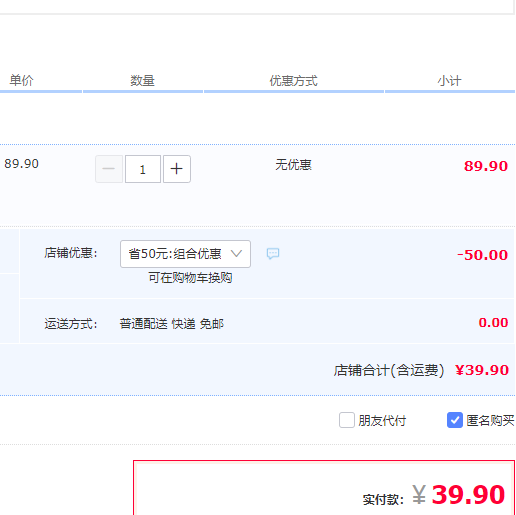The width and height of the screenshot is (516, 515).
Task: Click the -50.00 discount amount
Action: [482, 255]
